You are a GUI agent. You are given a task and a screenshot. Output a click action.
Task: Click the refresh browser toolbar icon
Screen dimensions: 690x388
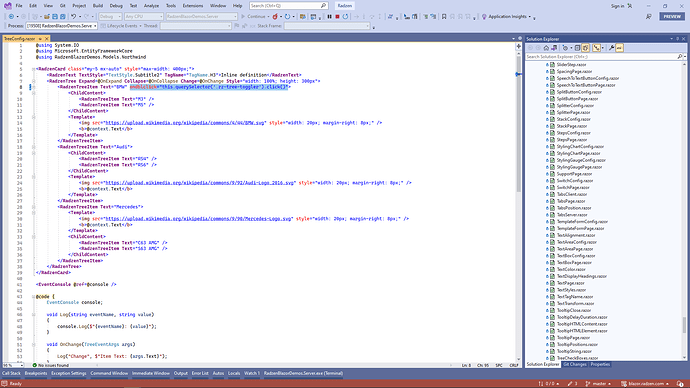[287, 16]
